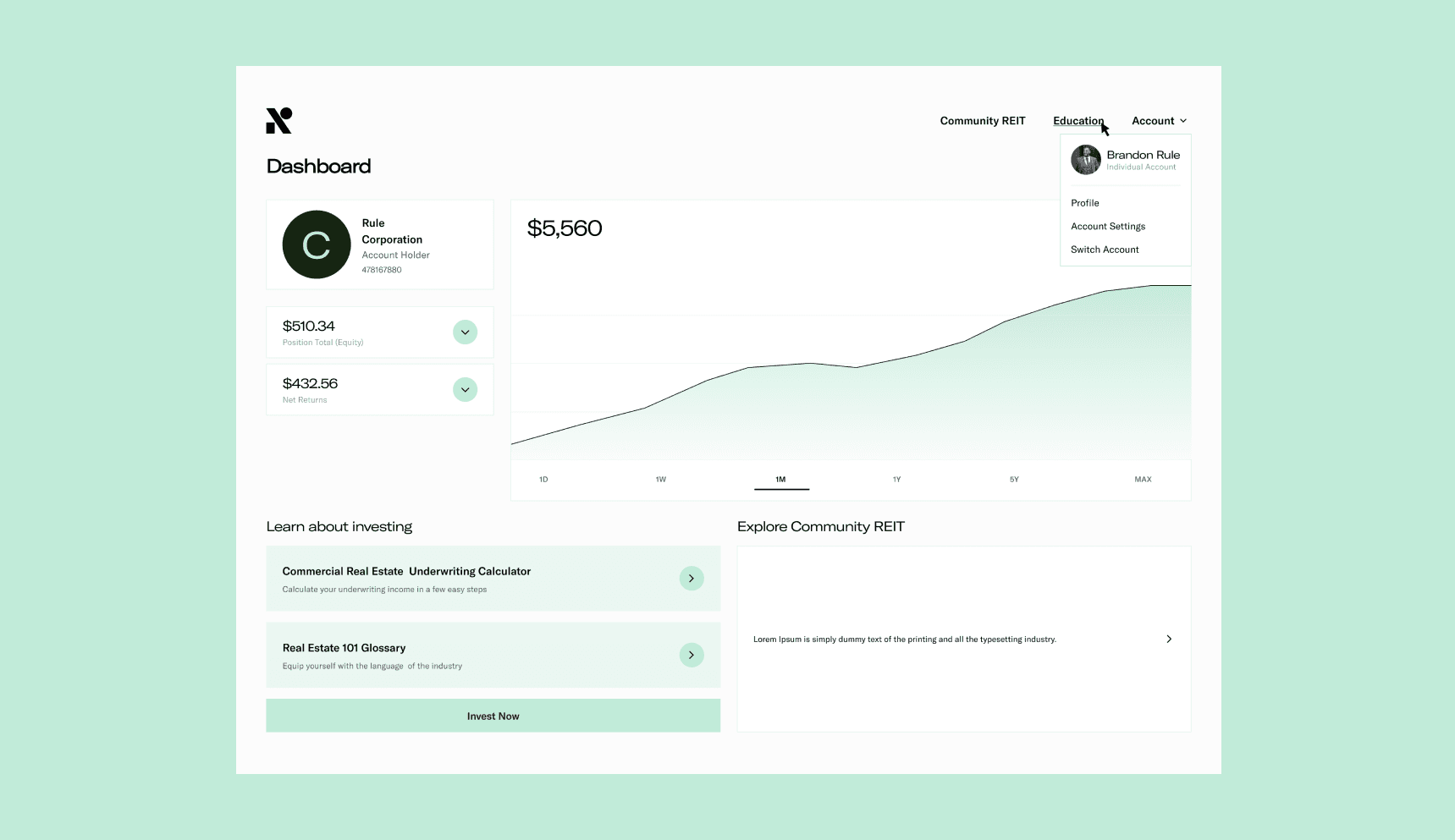
Task: Open the Community REIT nav link
Action: click(982, 121)
